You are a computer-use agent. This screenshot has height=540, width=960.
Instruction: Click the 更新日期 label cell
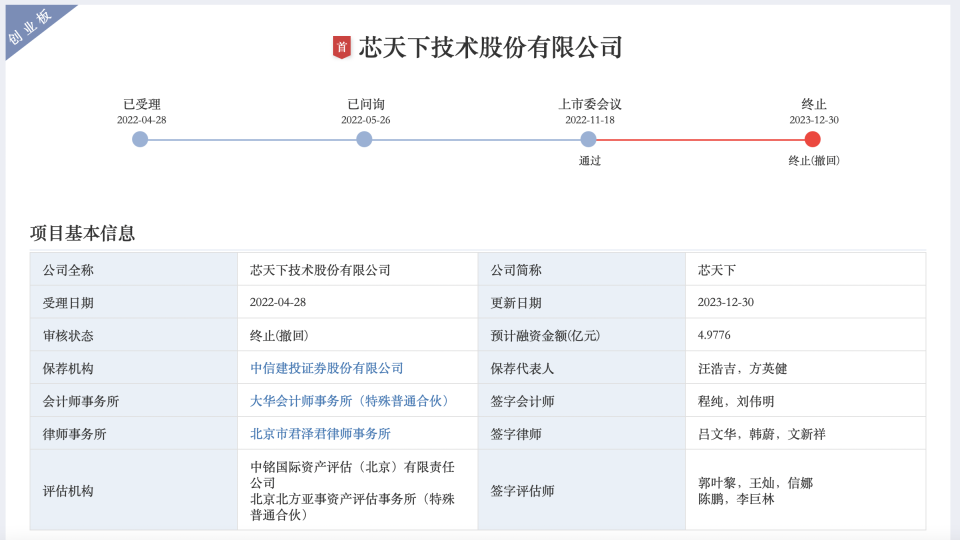pyautogui.click(x=582, y=302)
